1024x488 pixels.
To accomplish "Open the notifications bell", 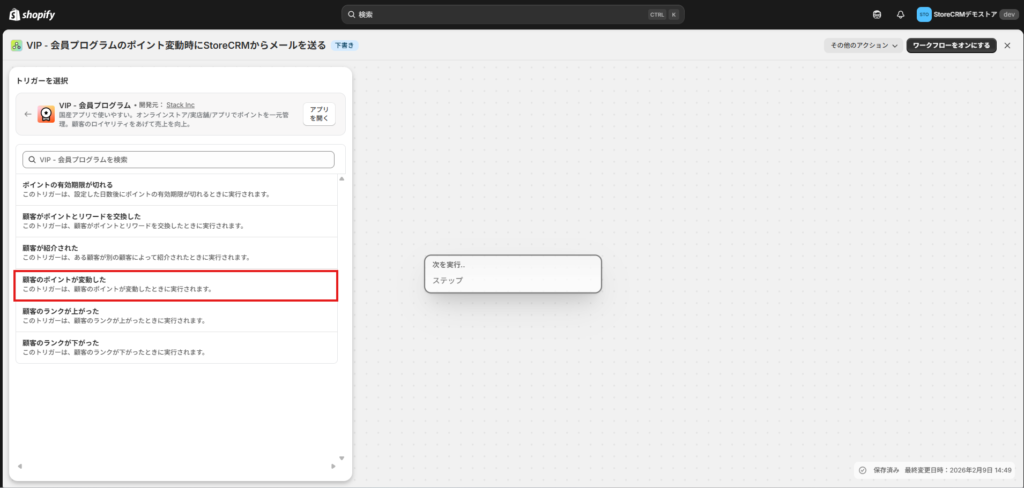I will (900, 15).
